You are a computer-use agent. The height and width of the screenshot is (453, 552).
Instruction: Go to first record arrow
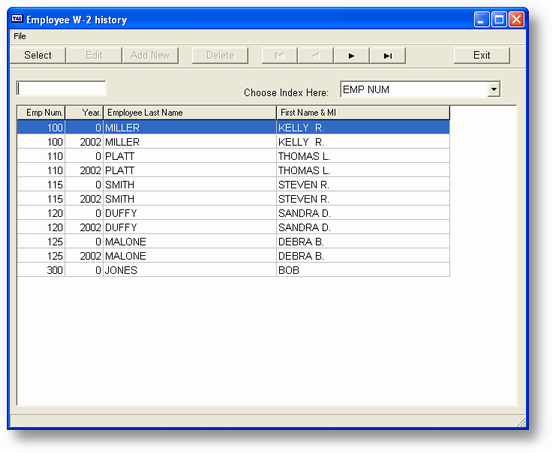coord(279,56)
